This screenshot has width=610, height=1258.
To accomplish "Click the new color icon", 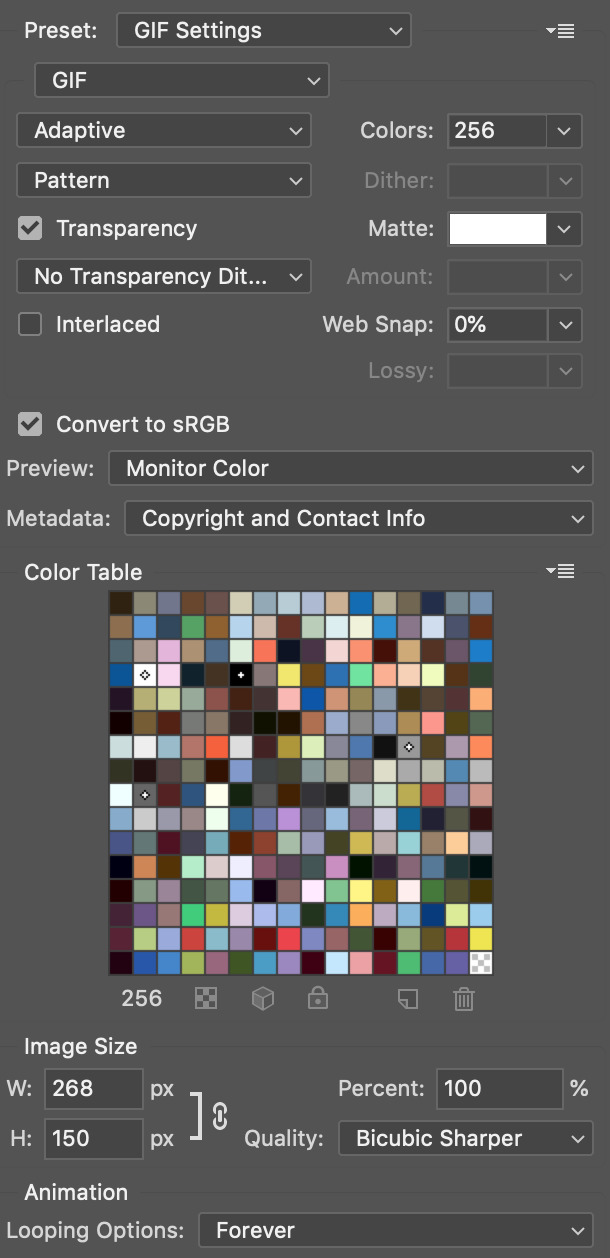I will (407, 999).
